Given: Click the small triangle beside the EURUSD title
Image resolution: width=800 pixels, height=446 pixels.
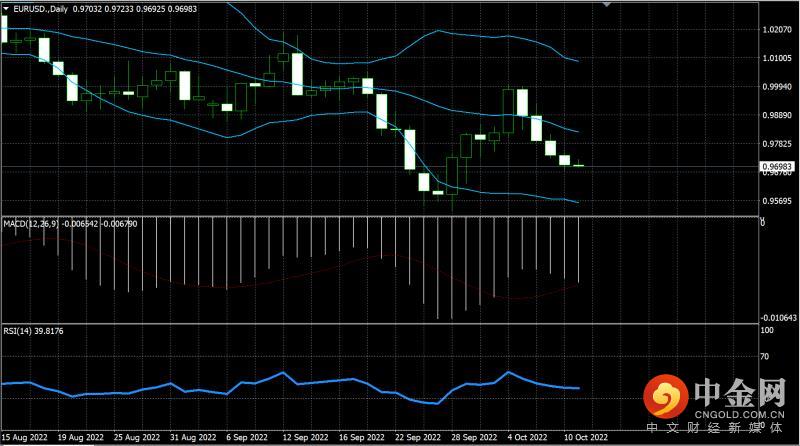Looking at the screenshot, I should click(x=6, y=9).
